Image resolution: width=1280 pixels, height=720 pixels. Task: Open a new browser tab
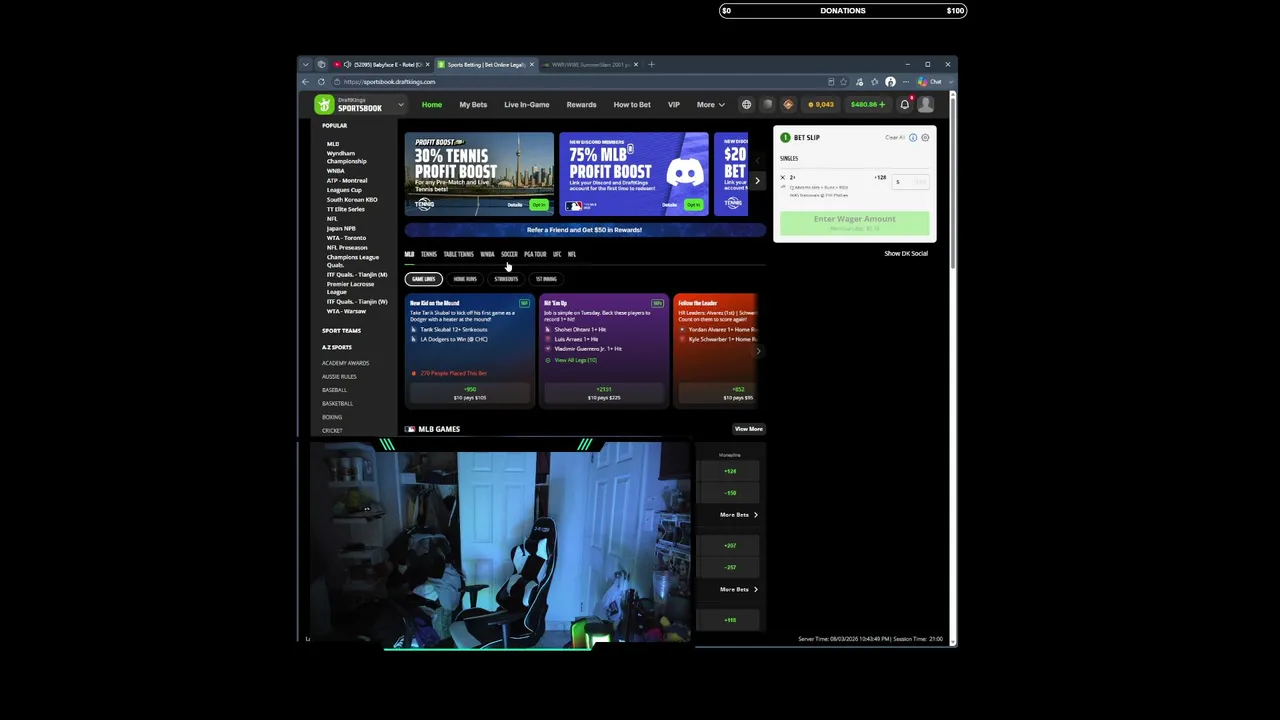click(x=651, y=65)
